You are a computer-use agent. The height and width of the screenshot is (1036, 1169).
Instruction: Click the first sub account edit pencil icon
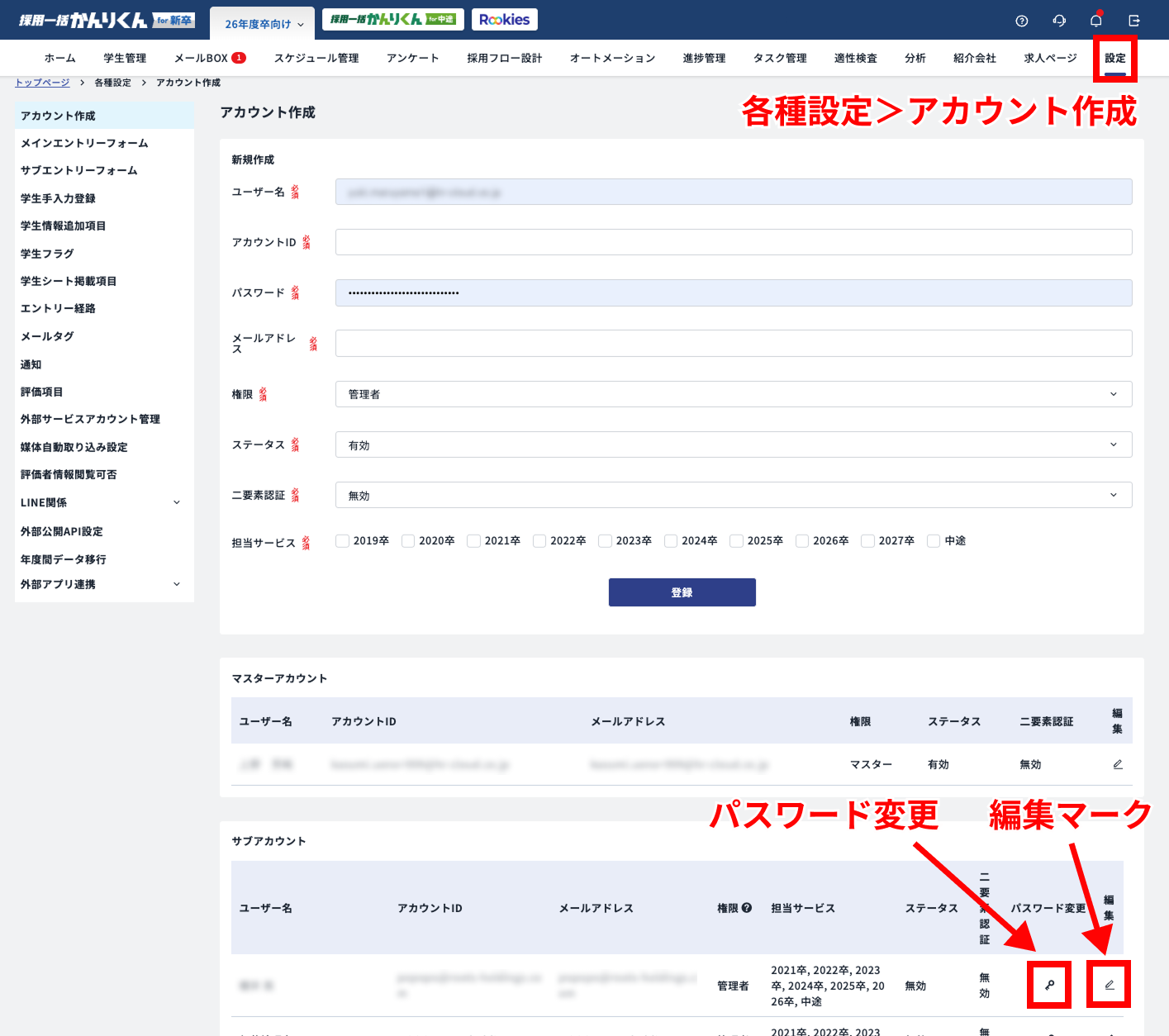tap(1109, 985)
